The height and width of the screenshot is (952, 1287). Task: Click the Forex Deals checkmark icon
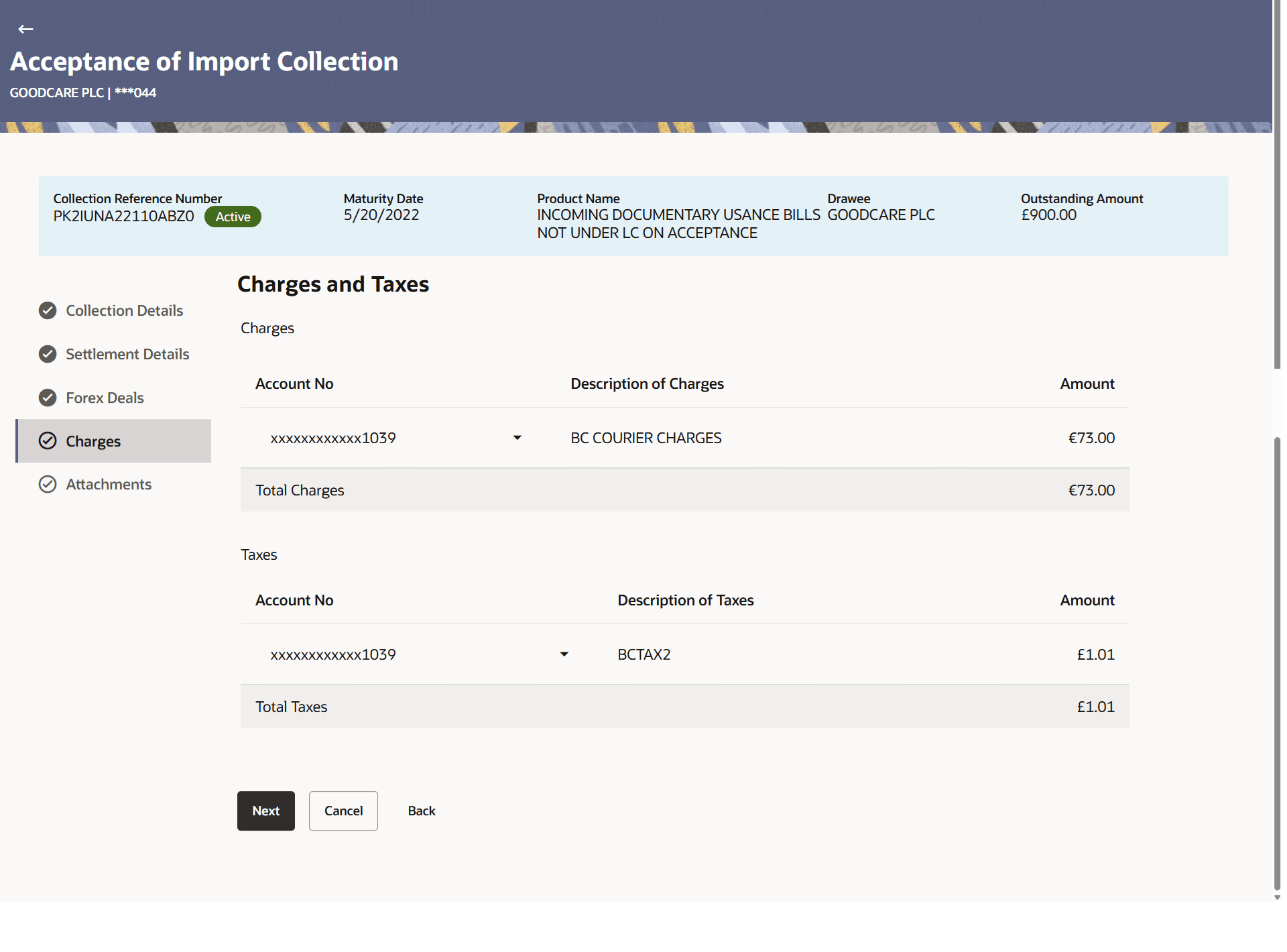(x=48, y=398)
